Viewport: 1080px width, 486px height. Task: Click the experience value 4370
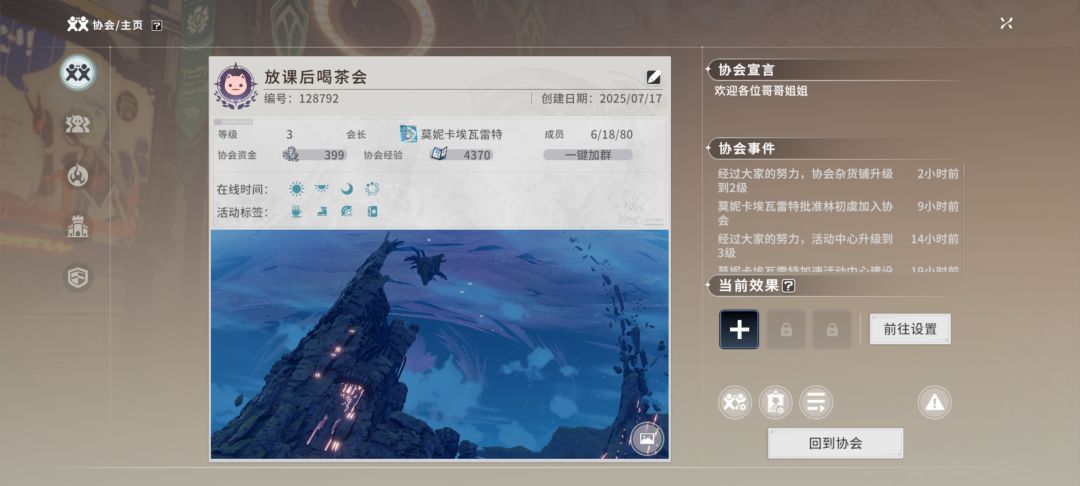(477, 155)
